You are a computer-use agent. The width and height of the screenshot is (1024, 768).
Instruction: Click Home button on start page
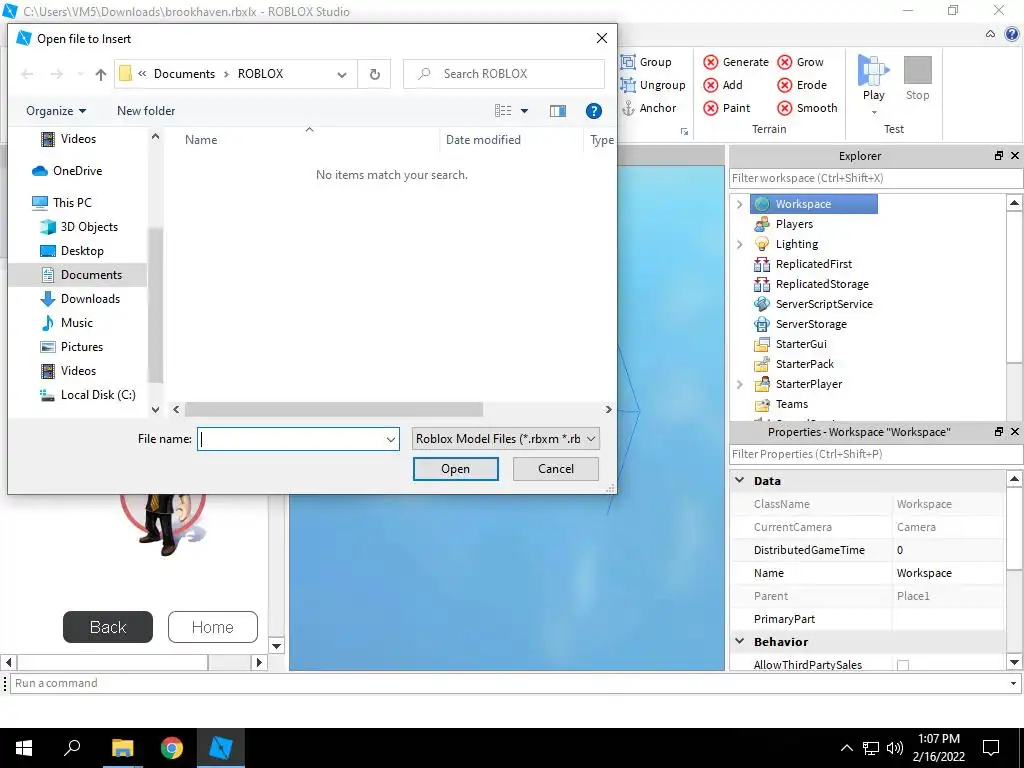tap(213, 627)
